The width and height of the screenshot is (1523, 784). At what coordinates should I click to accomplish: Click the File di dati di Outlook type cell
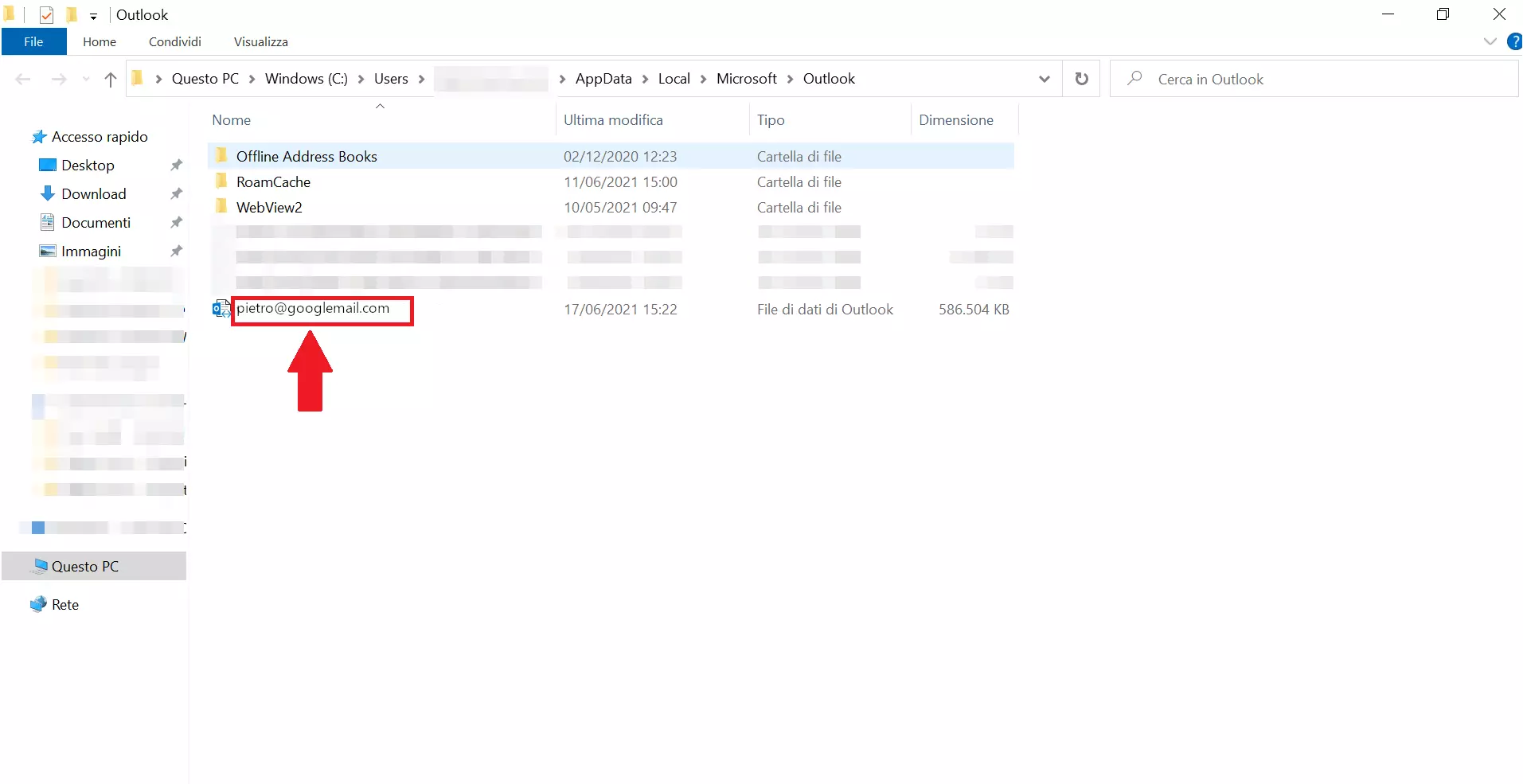tap(825, 310)
